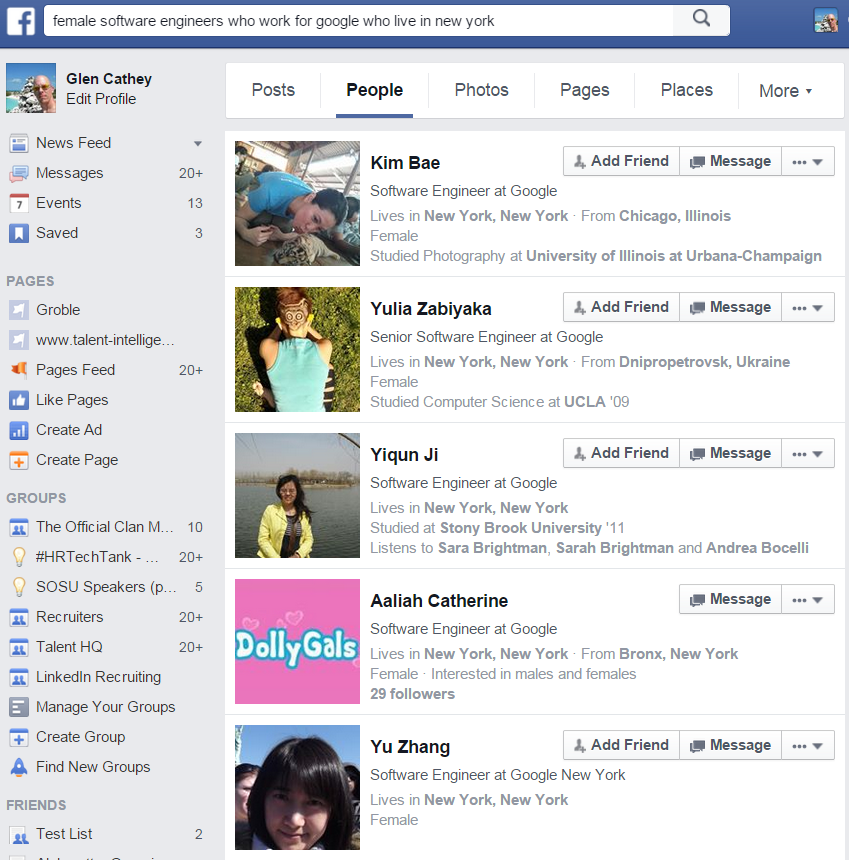Open options dropdown for Kim Bae

pos(807,161)
